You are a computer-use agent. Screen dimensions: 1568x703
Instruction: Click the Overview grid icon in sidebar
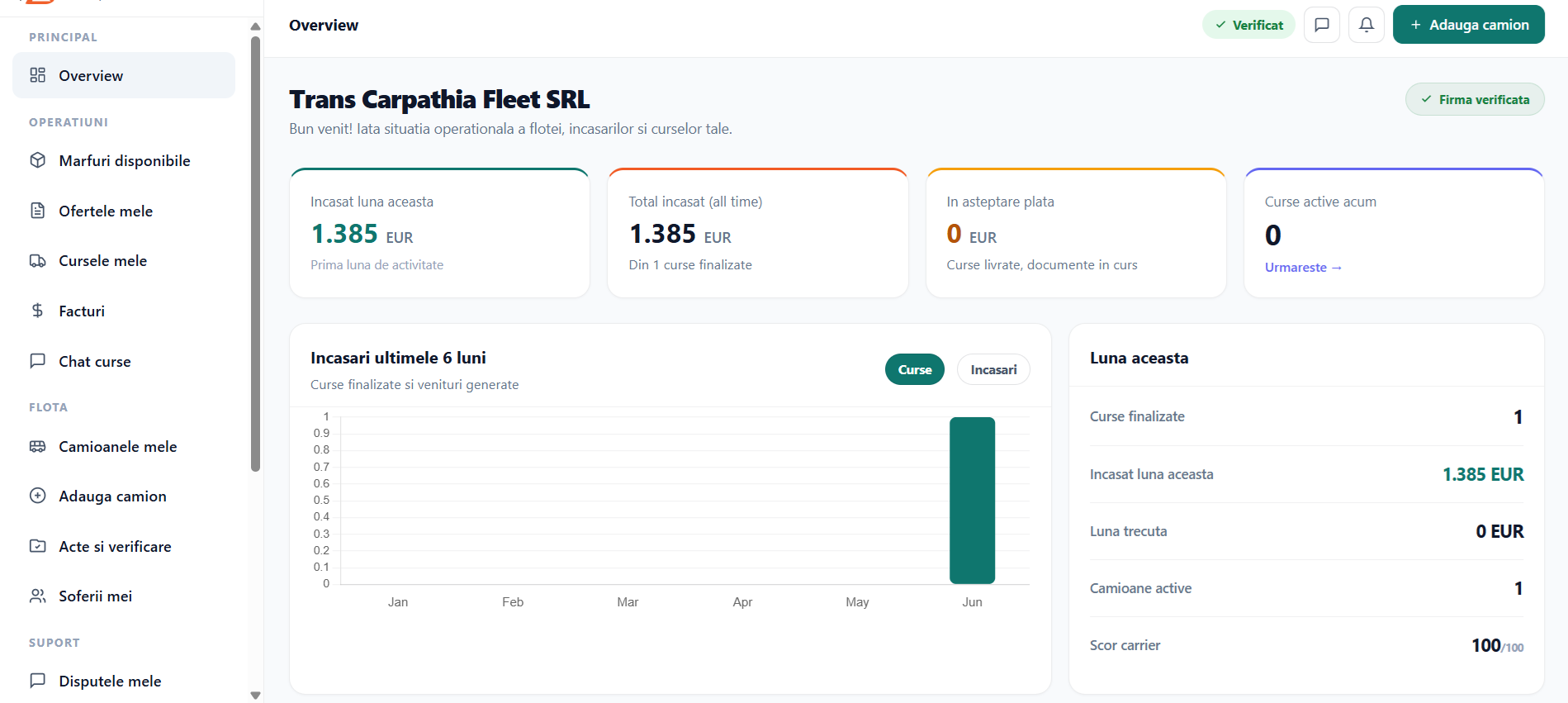tap(37, 75)
